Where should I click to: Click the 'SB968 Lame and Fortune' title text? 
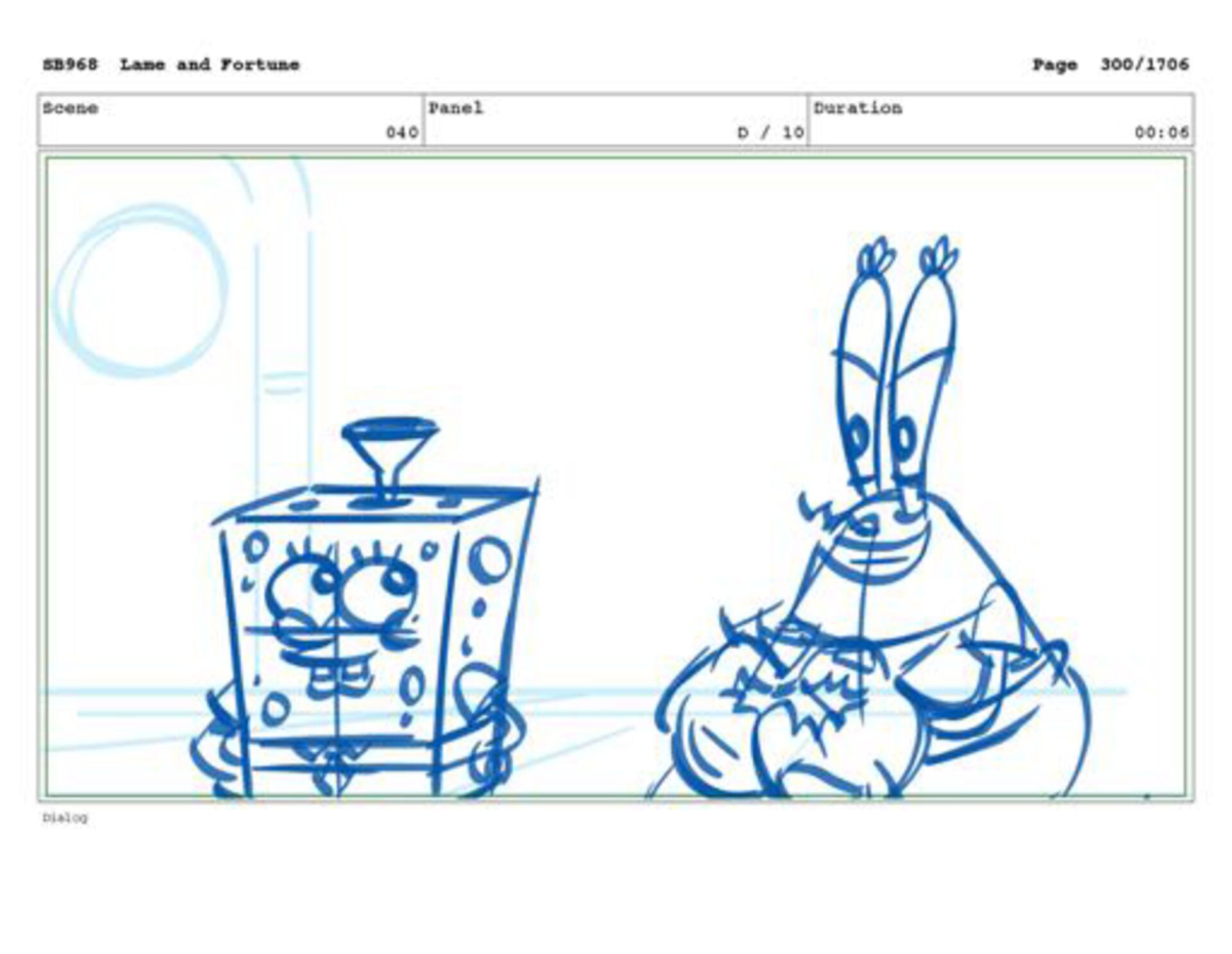coord(171,65)
